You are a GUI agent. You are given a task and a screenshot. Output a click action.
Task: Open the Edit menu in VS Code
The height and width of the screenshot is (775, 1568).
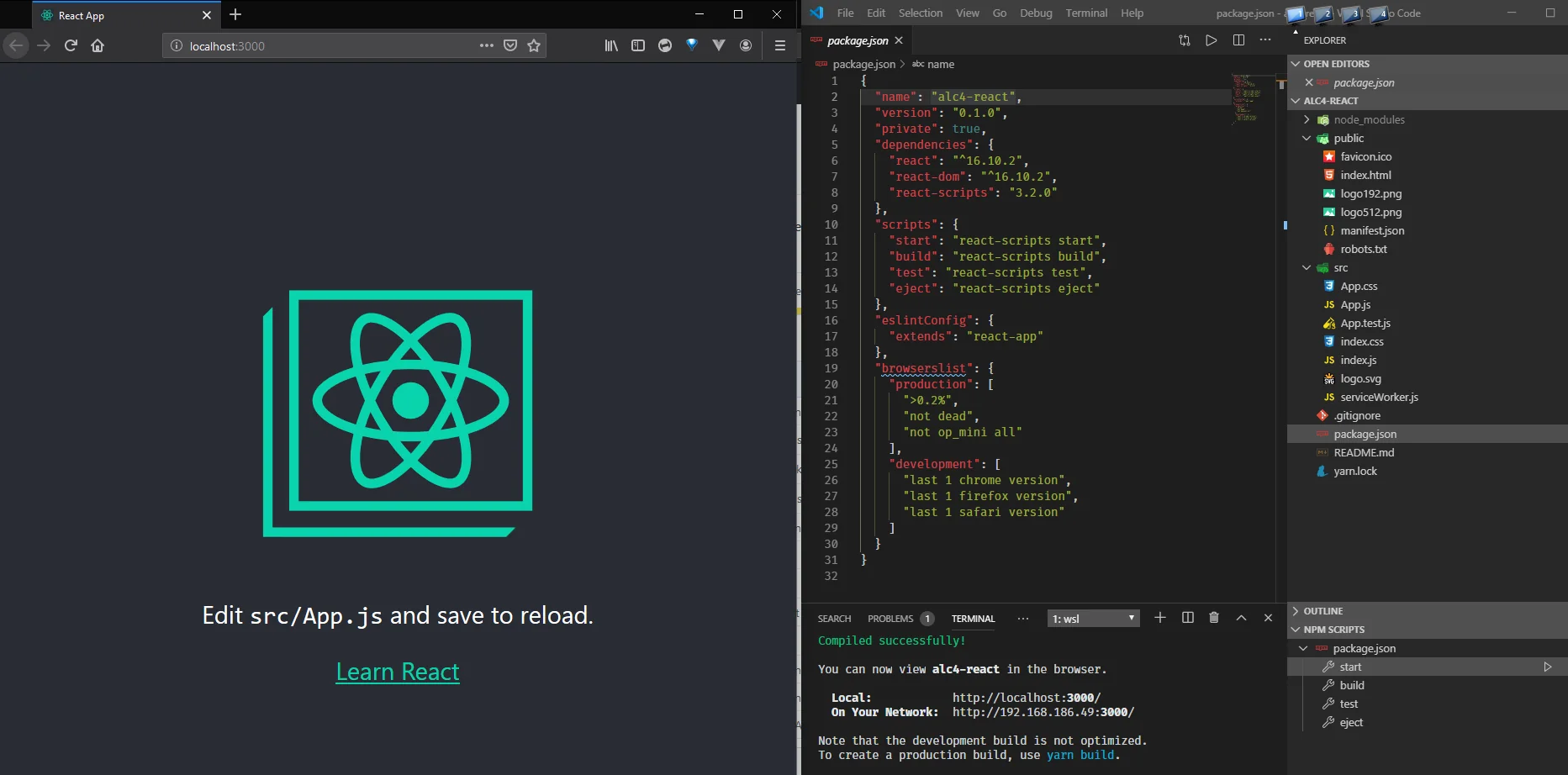(876, 13)
